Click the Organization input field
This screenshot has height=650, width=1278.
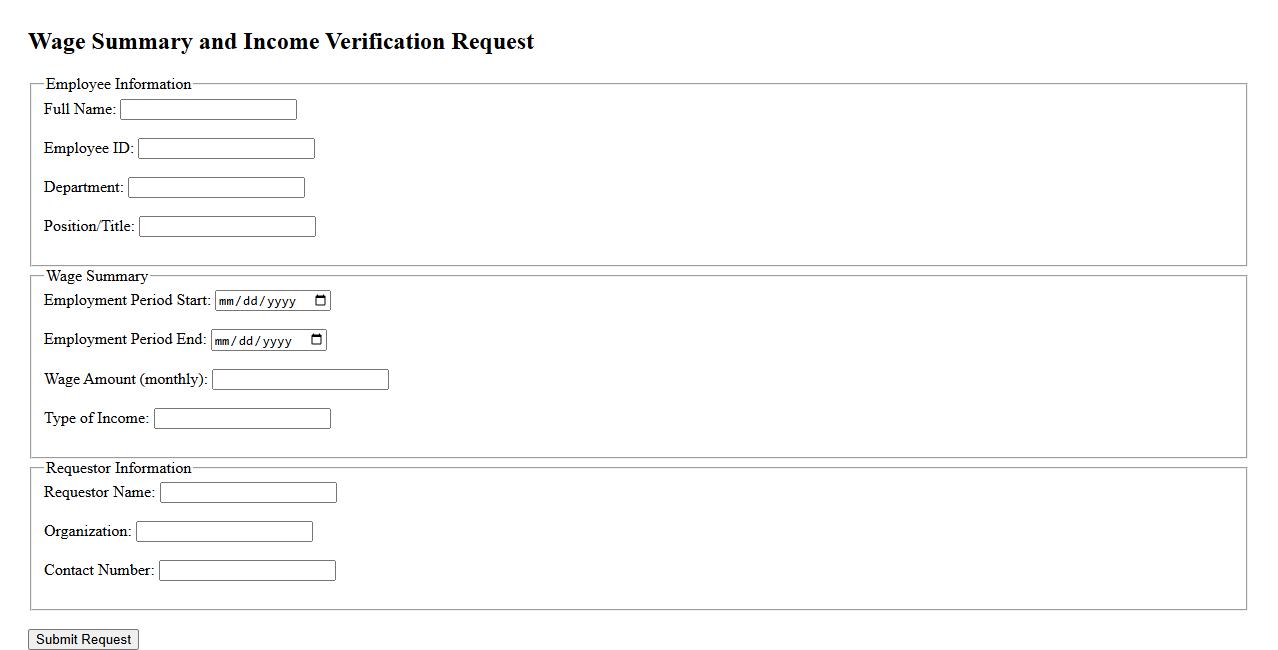(x=224, y=531)
